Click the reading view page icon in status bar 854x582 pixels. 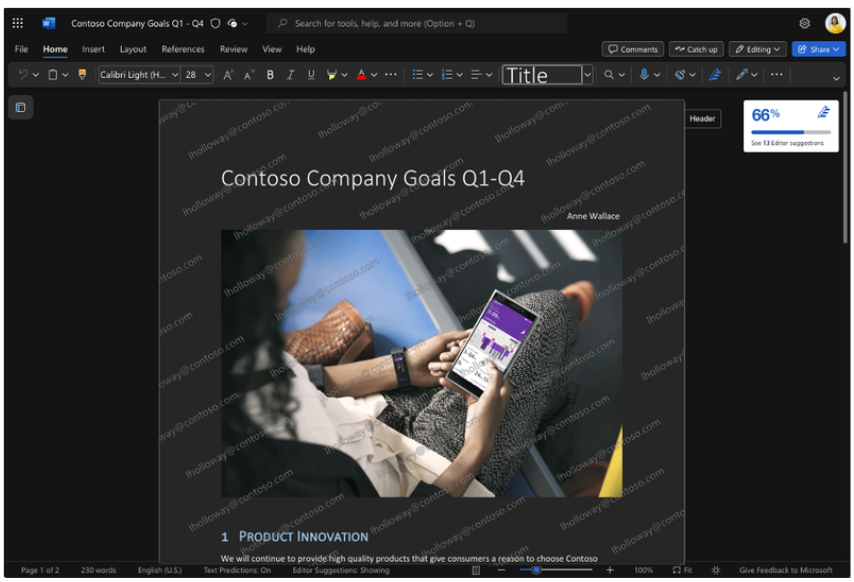(x=476, y=570)
